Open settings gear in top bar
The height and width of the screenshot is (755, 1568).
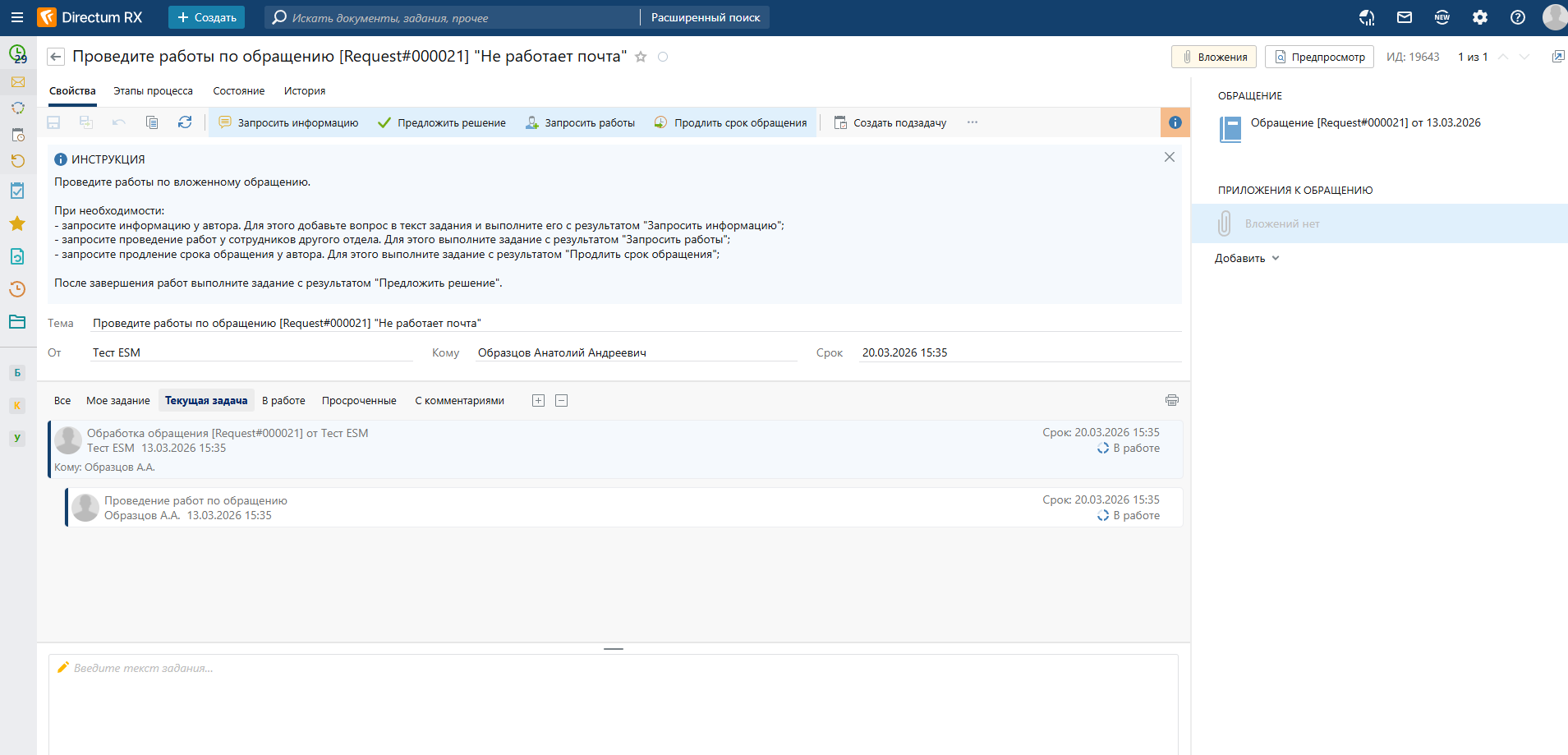tap(1480, 17)
